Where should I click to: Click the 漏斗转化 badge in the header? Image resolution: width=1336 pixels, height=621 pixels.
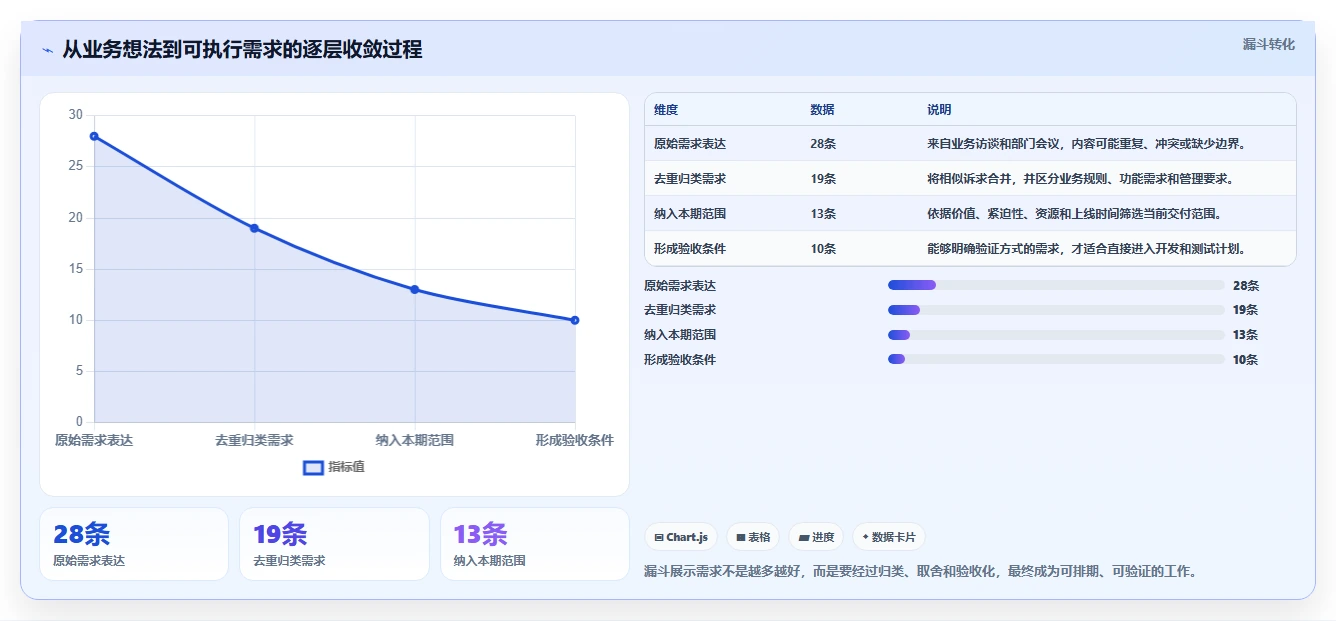(x=1268, y=45)
